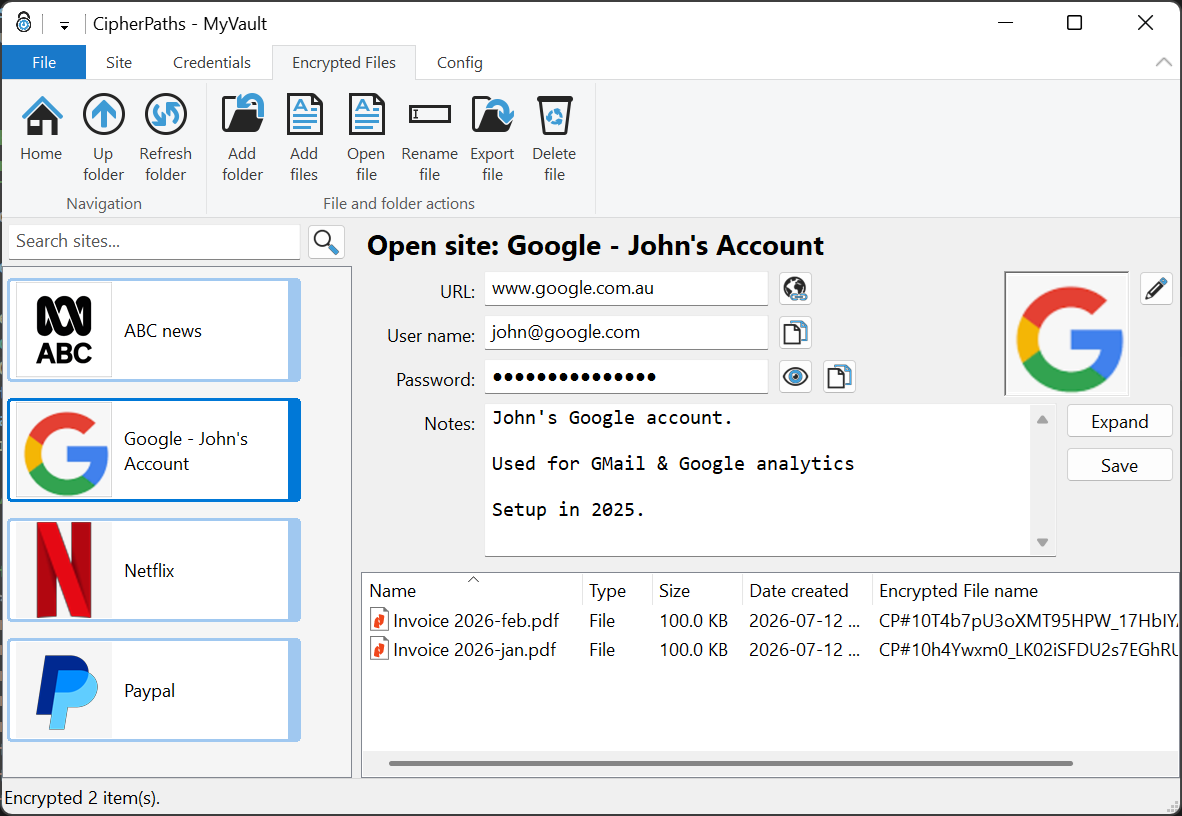Delete the selected file
1182x816 pixels.
pyautogui.click(x=554, y=137)
